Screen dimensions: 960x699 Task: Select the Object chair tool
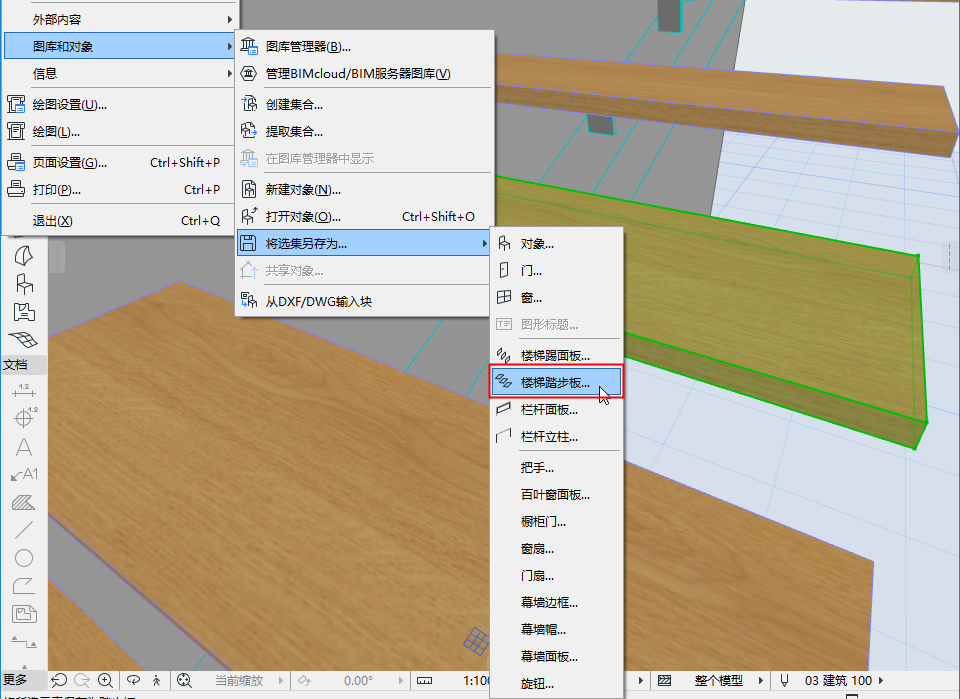(24, 284)
